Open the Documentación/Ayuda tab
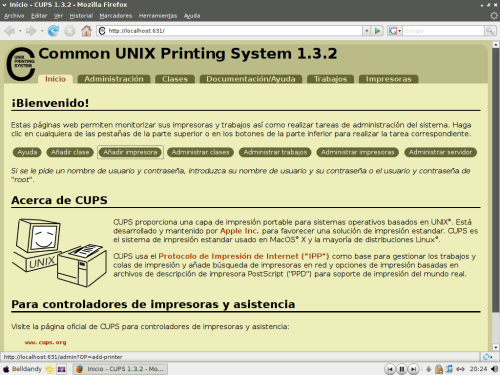Screen dimensions: 500x375 click(x=251, y=79)
